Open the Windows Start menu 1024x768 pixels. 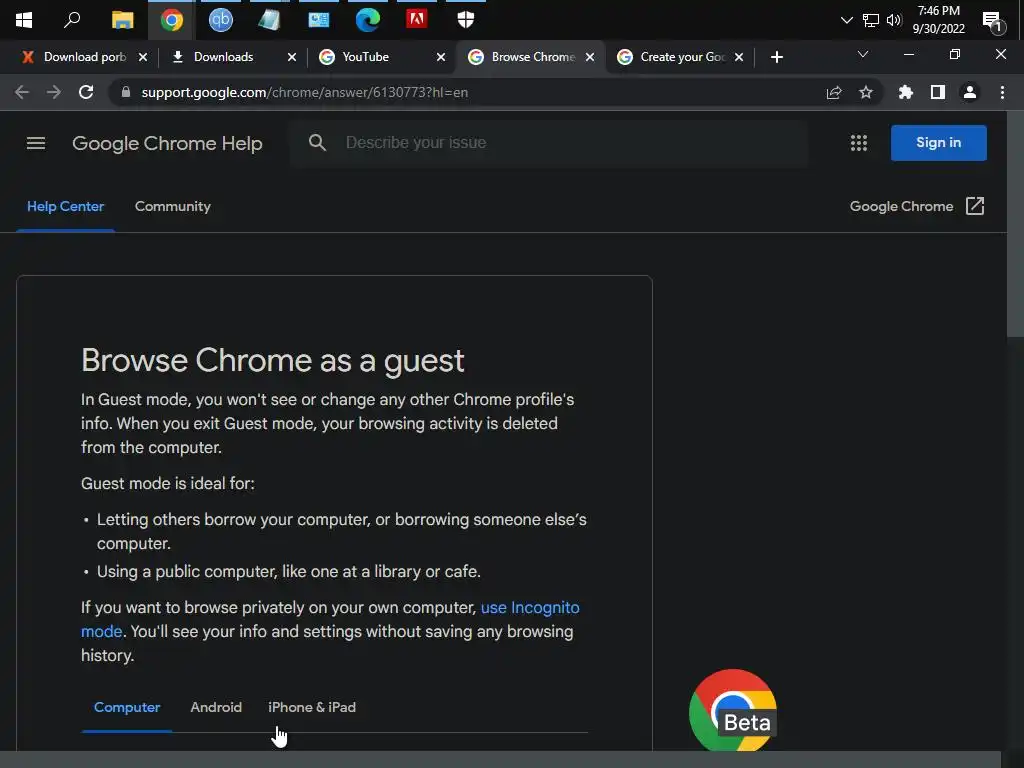24,20
